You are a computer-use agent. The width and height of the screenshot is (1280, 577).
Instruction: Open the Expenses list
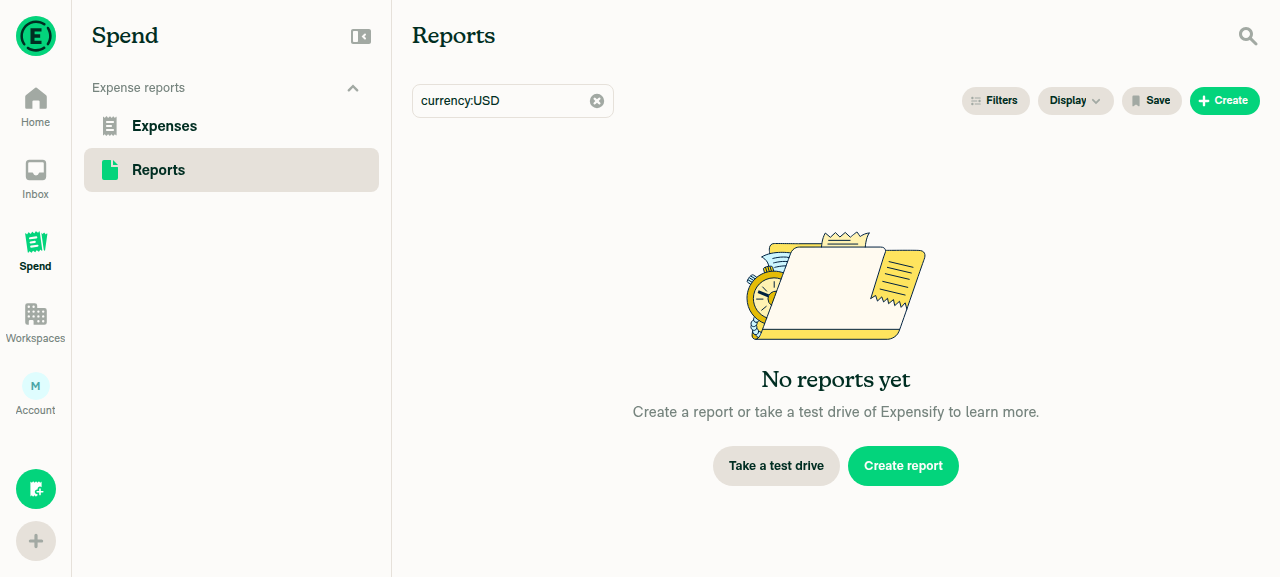click(x=231, y=126)
